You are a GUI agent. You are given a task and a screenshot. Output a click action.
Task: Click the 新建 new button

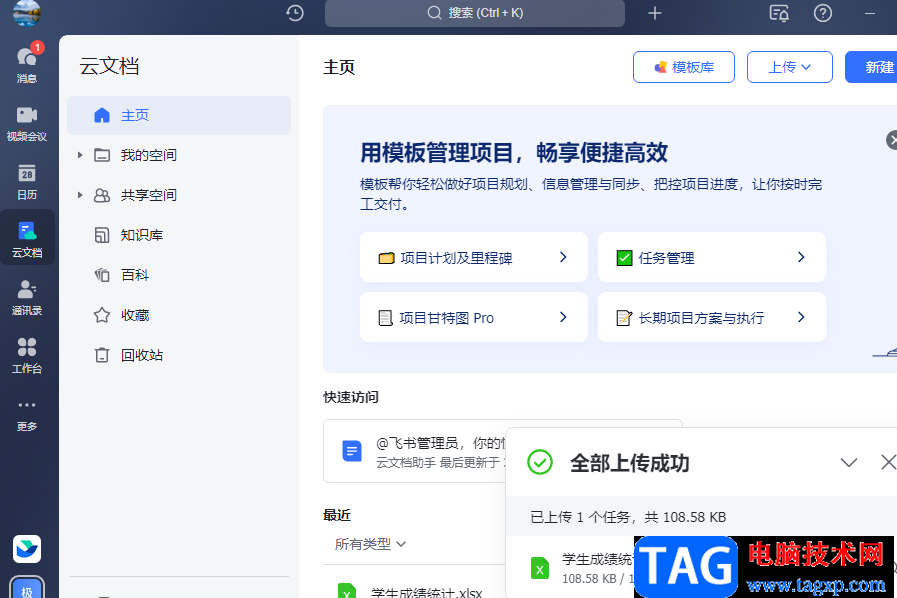tap(871, 67)
